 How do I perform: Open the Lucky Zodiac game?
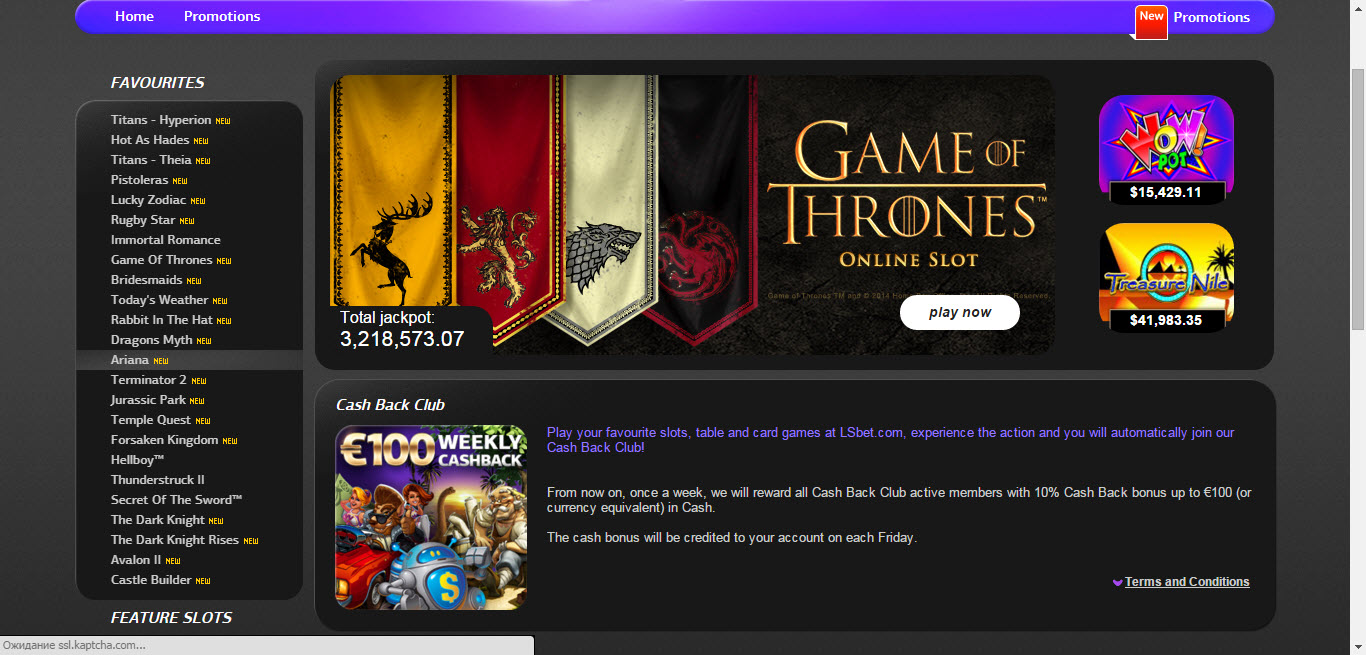(x=149, y=200)
